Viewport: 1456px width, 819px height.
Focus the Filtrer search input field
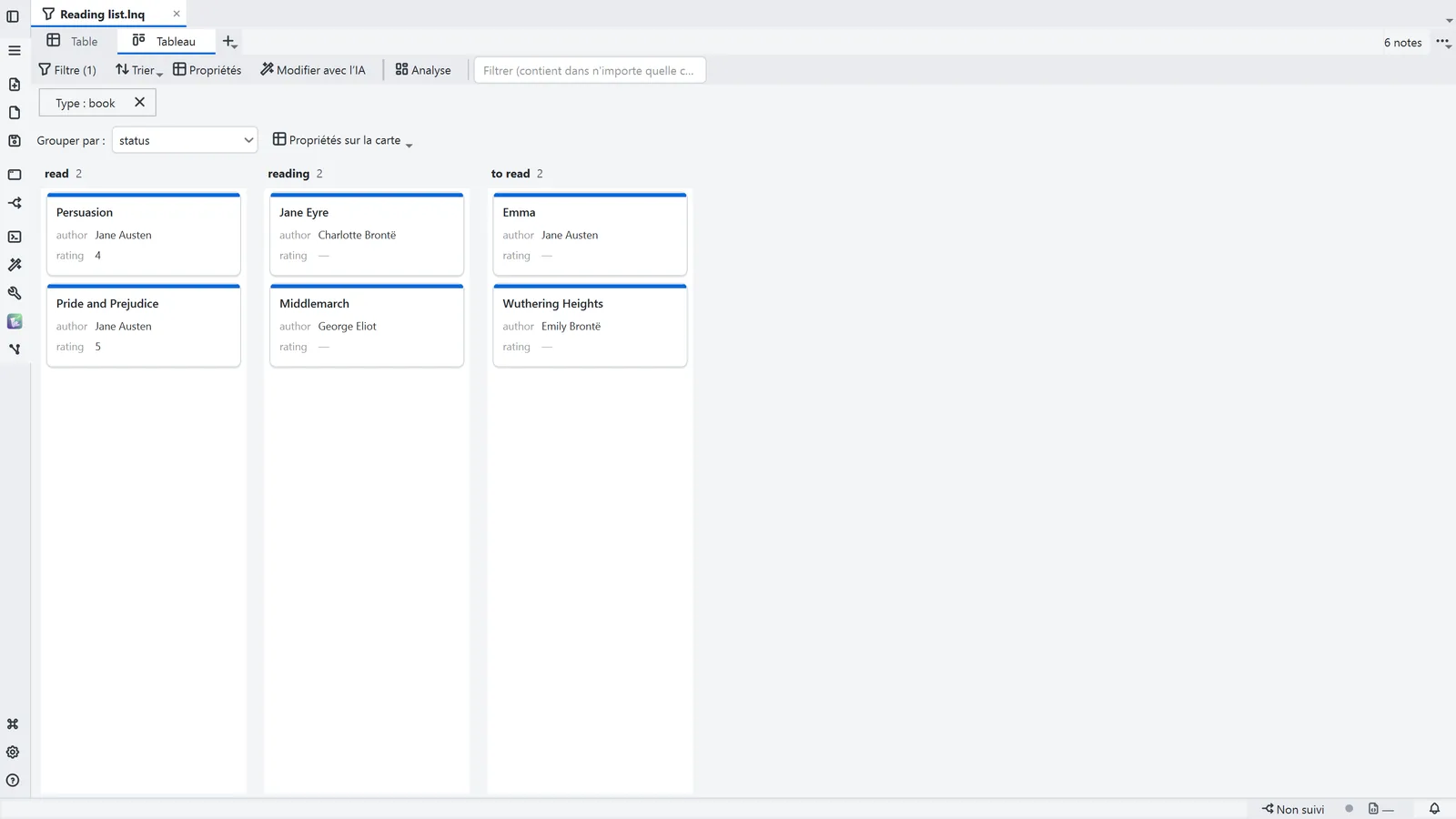point(590,70)
